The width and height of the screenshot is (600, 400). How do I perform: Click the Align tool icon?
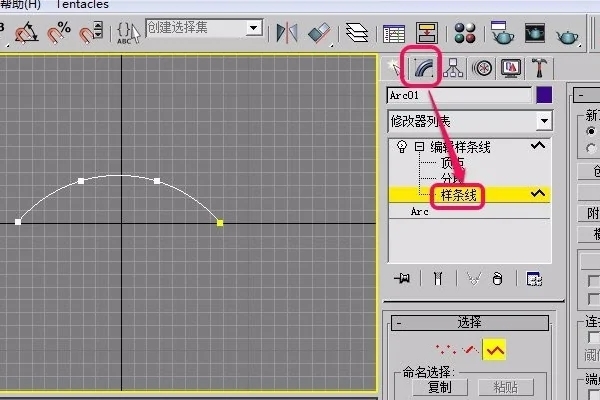click(x=319, y=33)
